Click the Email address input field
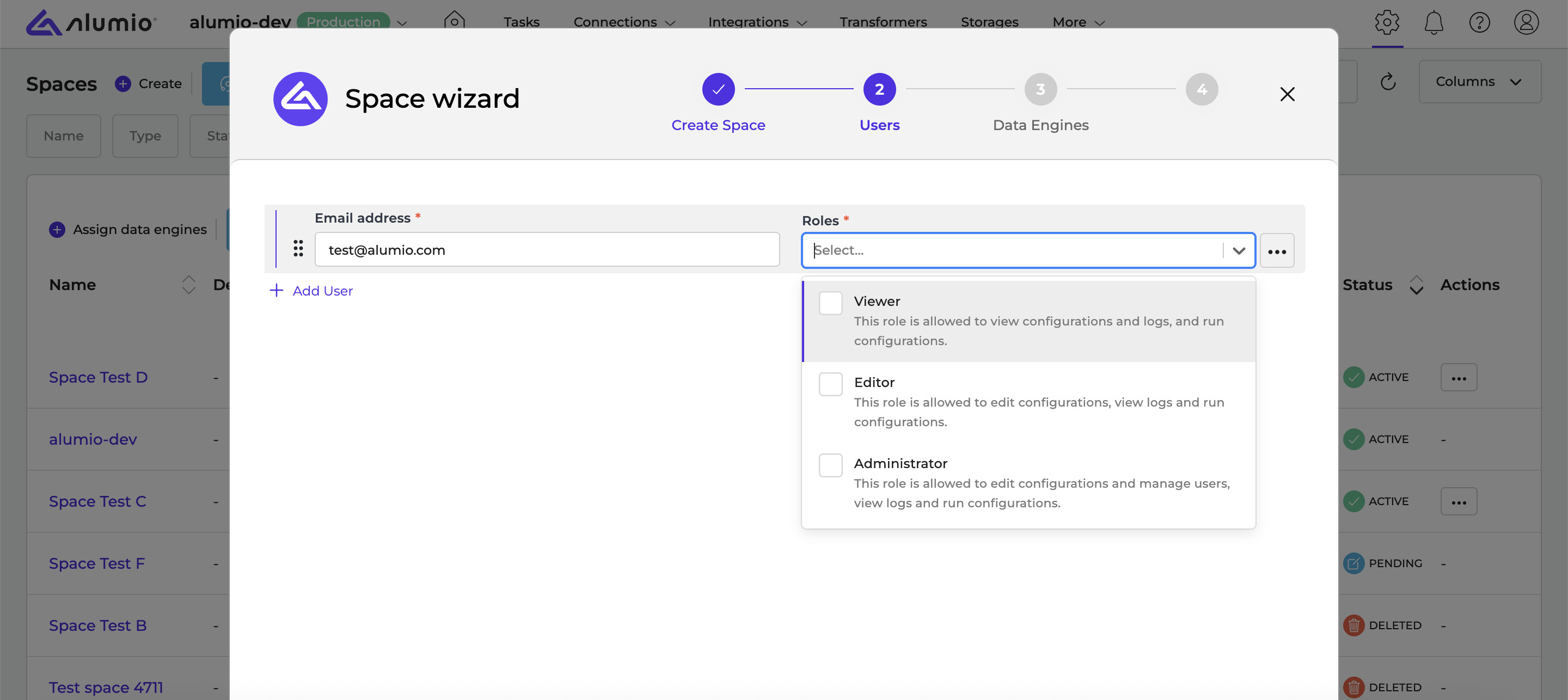This screenshot has height=700, width=1568. coord(547,249)
